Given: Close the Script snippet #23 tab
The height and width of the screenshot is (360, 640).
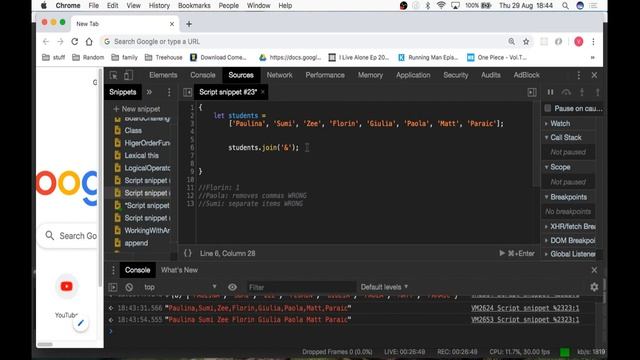Looking at the screenshot, I should coord(263,92).
